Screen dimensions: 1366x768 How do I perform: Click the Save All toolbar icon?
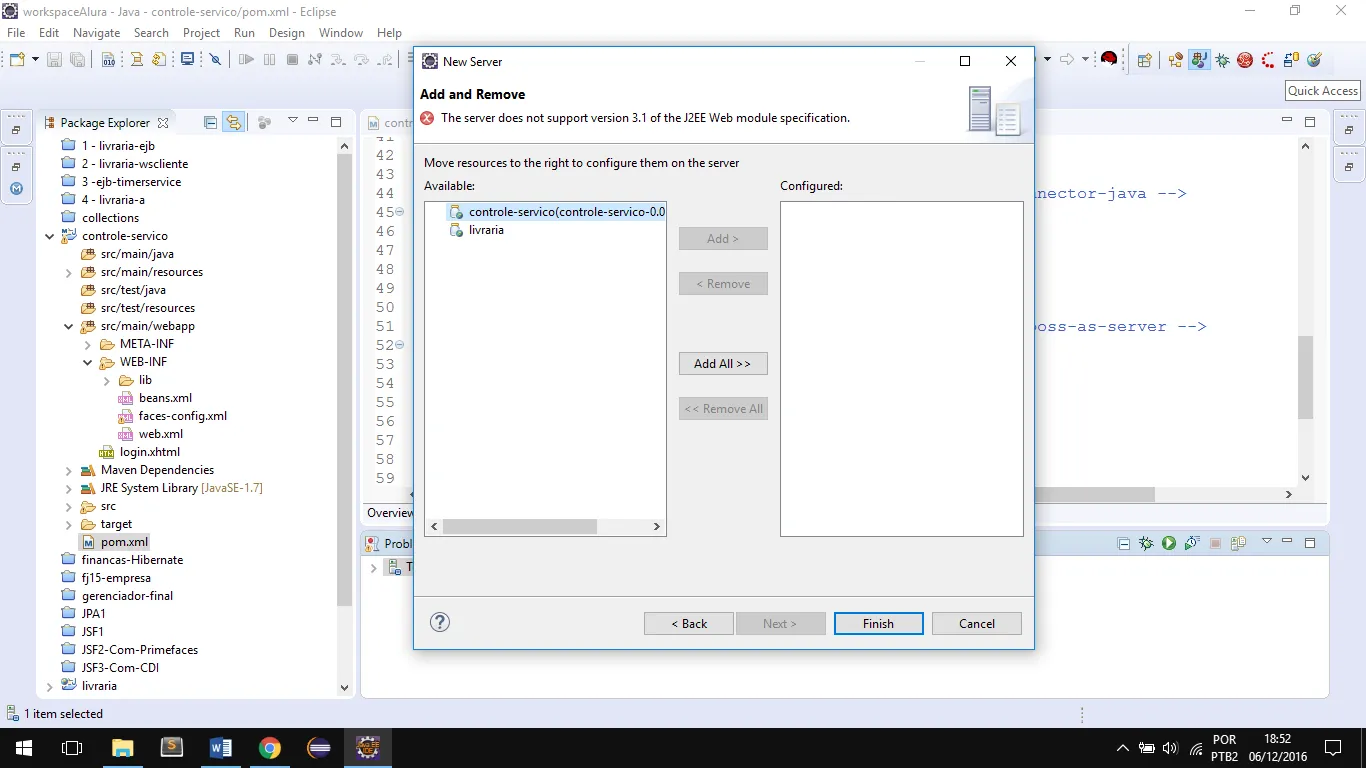tap(77, 60)
